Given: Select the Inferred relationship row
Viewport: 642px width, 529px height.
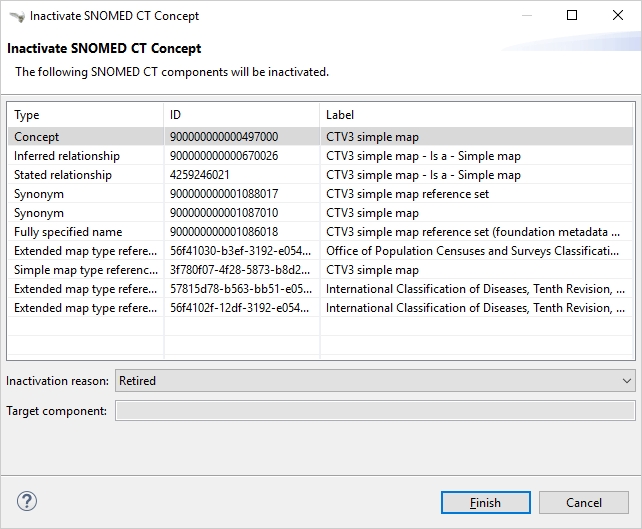Looking at the screenshot, I should [x=84, y=156].
